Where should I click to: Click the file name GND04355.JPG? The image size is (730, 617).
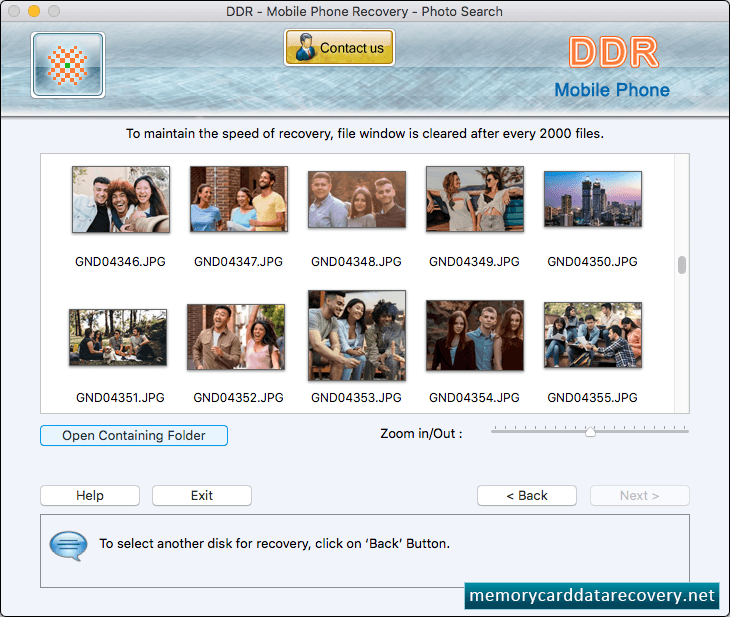592,398
